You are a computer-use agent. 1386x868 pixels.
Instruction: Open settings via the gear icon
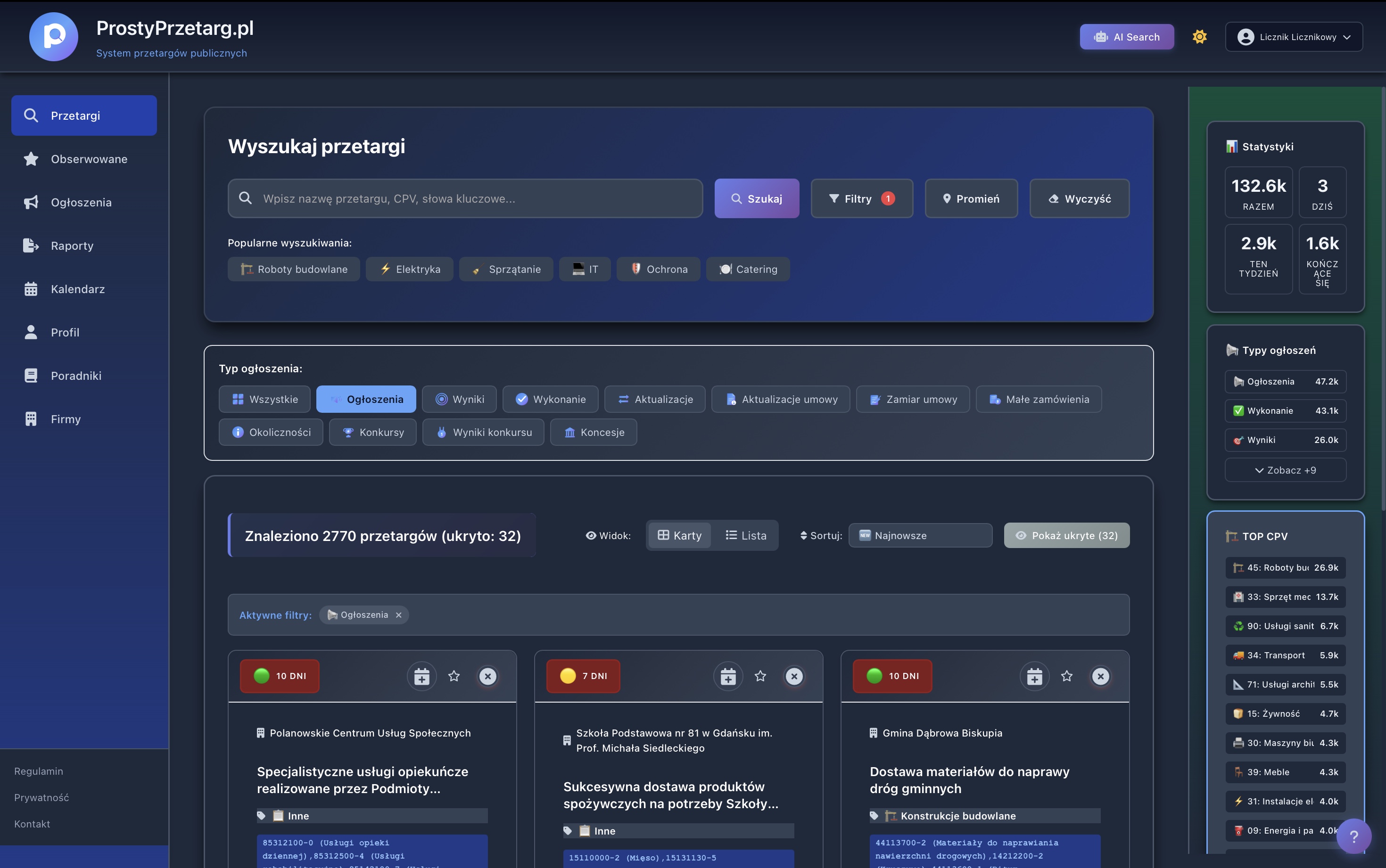[x=1199, y=36]
